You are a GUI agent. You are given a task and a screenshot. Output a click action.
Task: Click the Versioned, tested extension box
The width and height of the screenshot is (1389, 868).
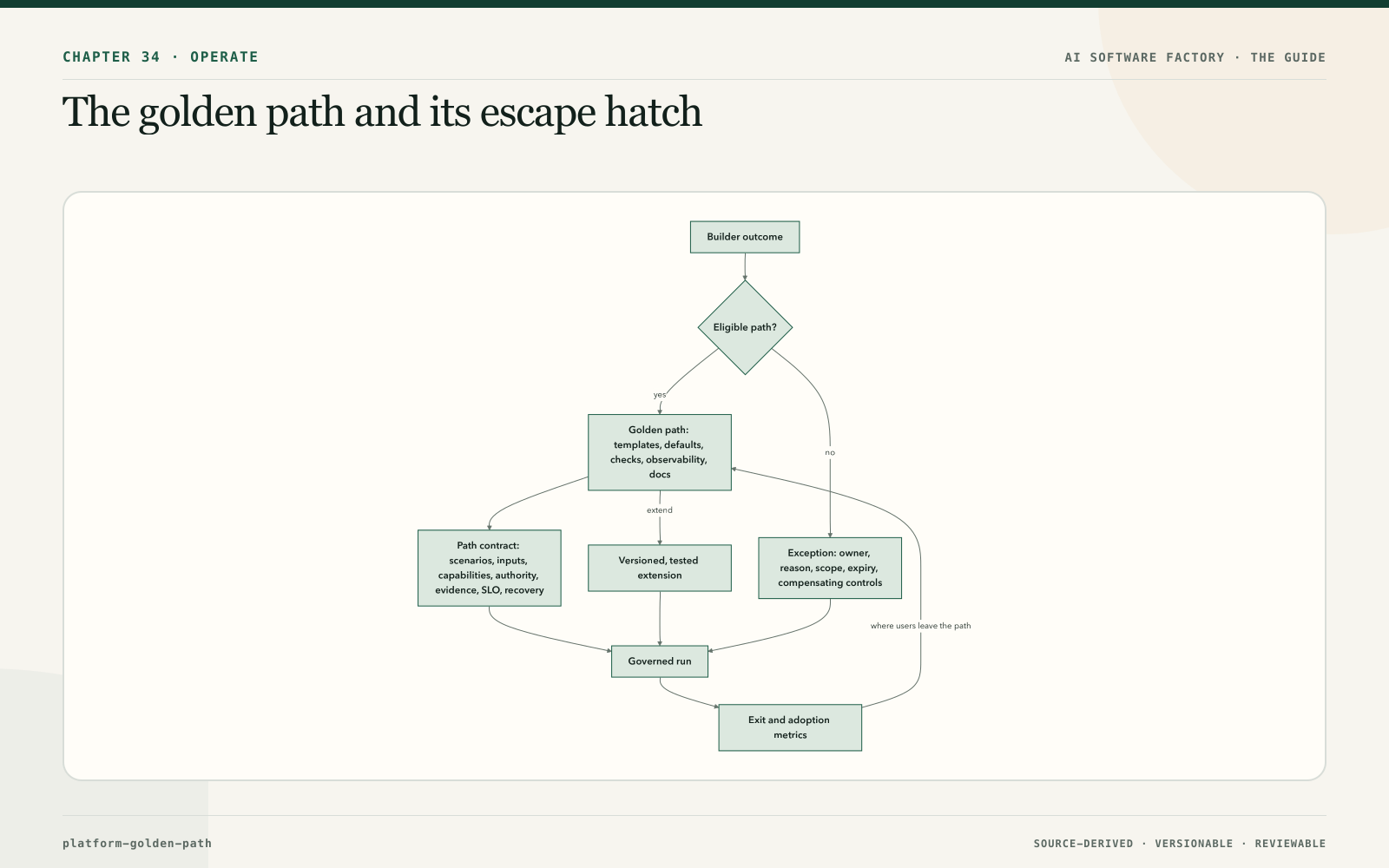coord(660,568)
